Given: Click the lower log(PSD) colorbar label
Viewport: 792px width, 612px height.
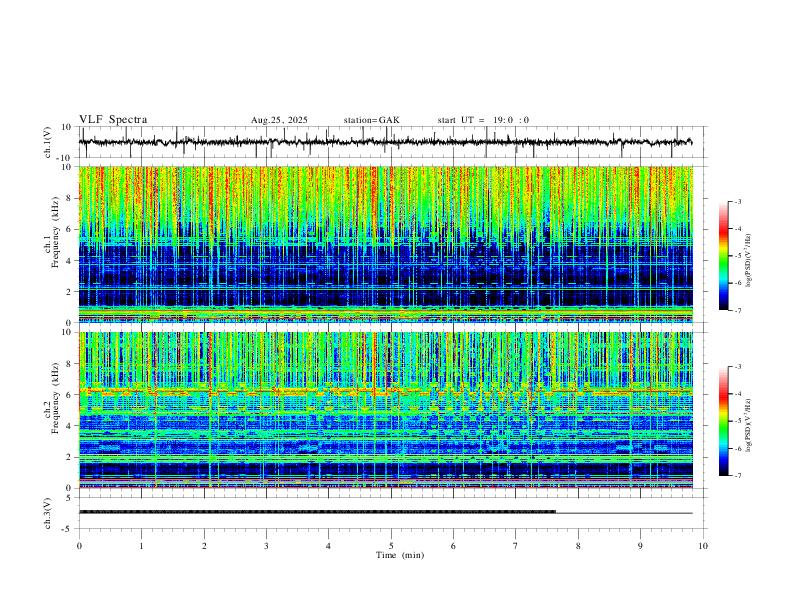Looking at the screenshot, I should pyautogui.click(x=749, y=426).
